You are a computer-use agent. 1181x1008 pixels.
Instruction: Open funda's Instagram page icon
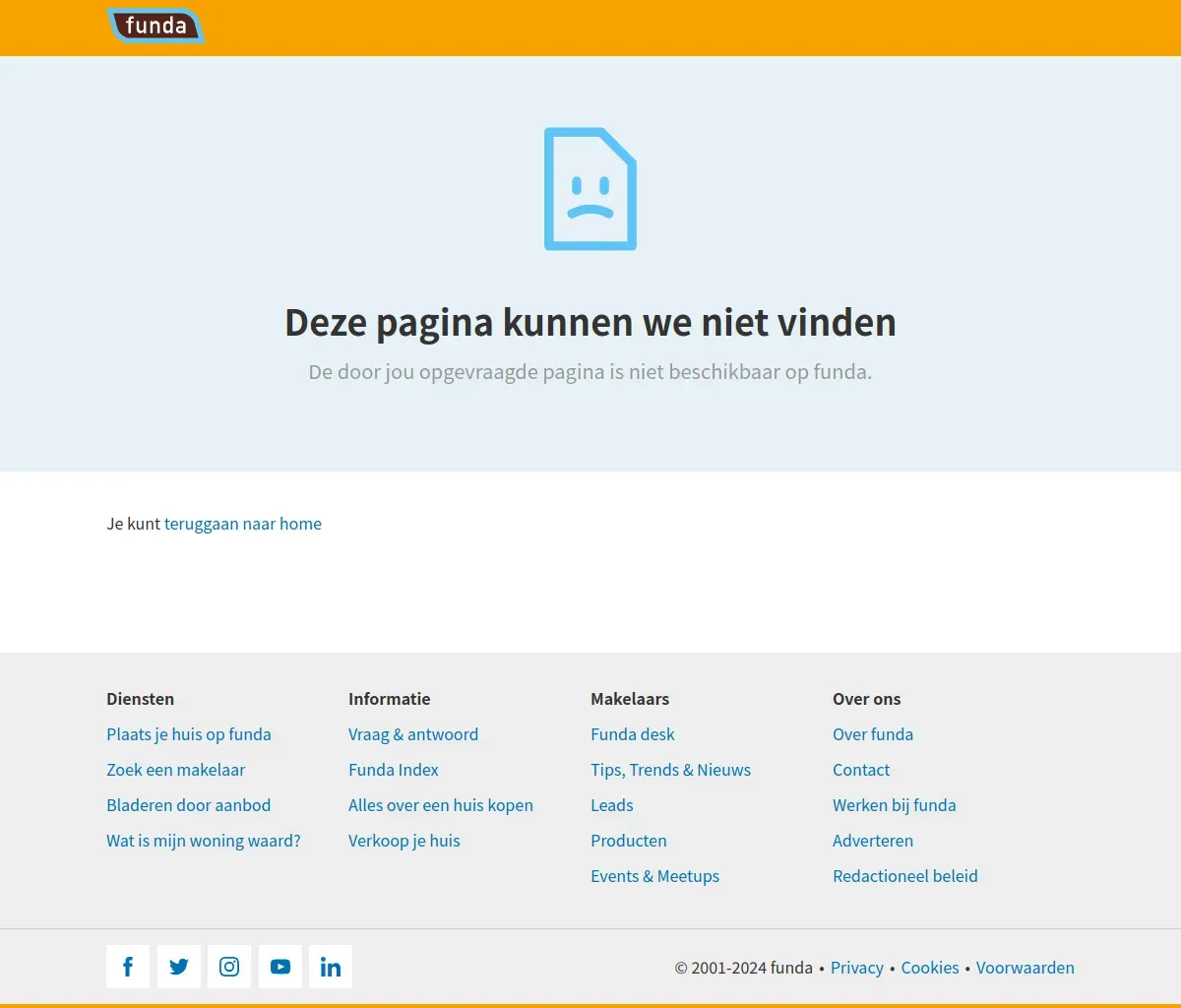pos(229,967)
